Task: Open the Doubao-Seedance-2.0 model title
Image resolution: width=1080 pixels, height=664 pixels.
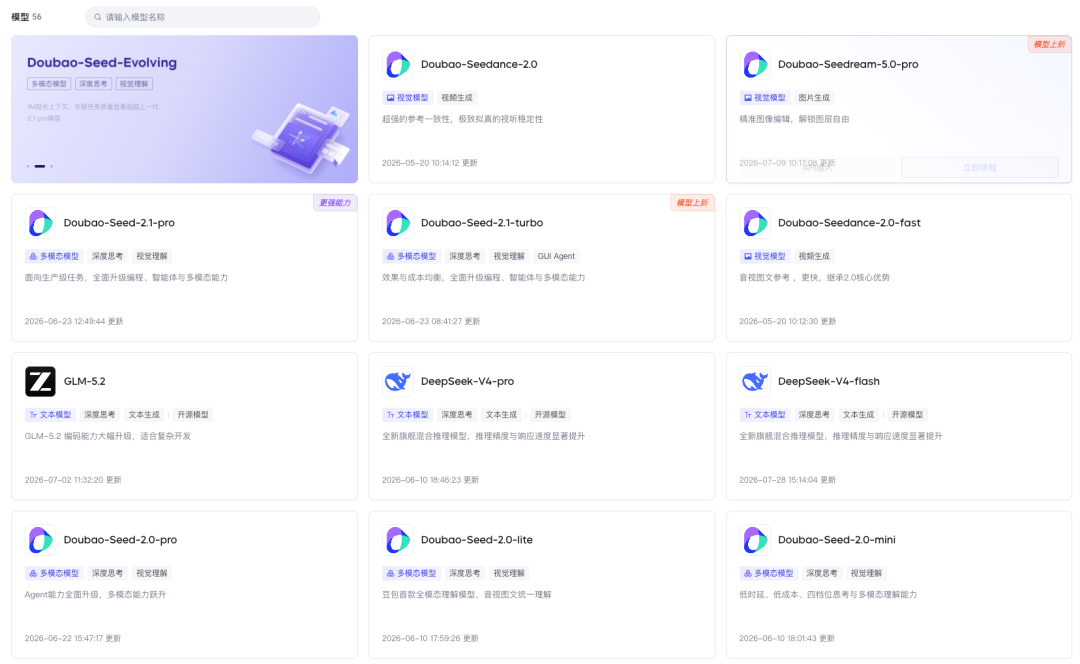Action: [479, 64]
